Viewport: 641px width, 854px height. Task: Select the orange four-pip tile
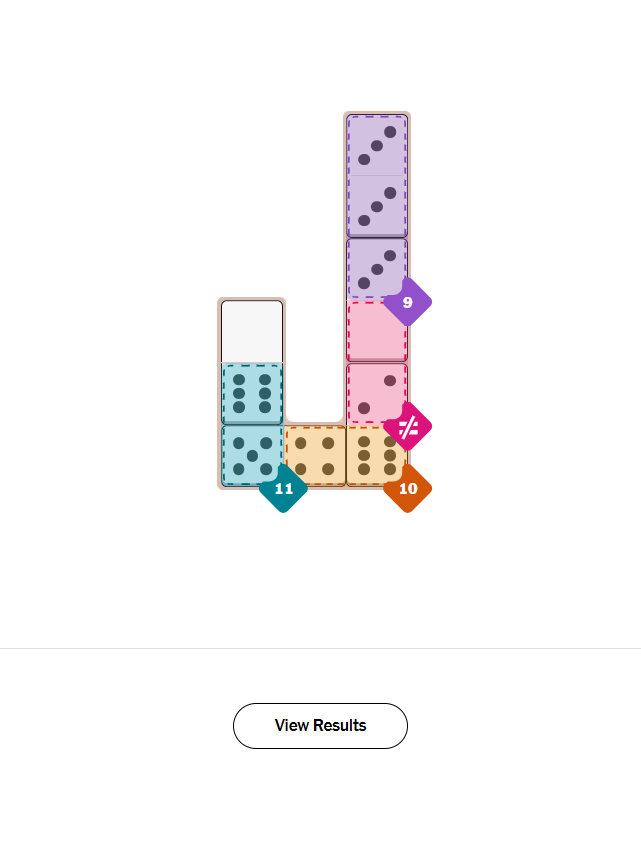pos(315,455)
